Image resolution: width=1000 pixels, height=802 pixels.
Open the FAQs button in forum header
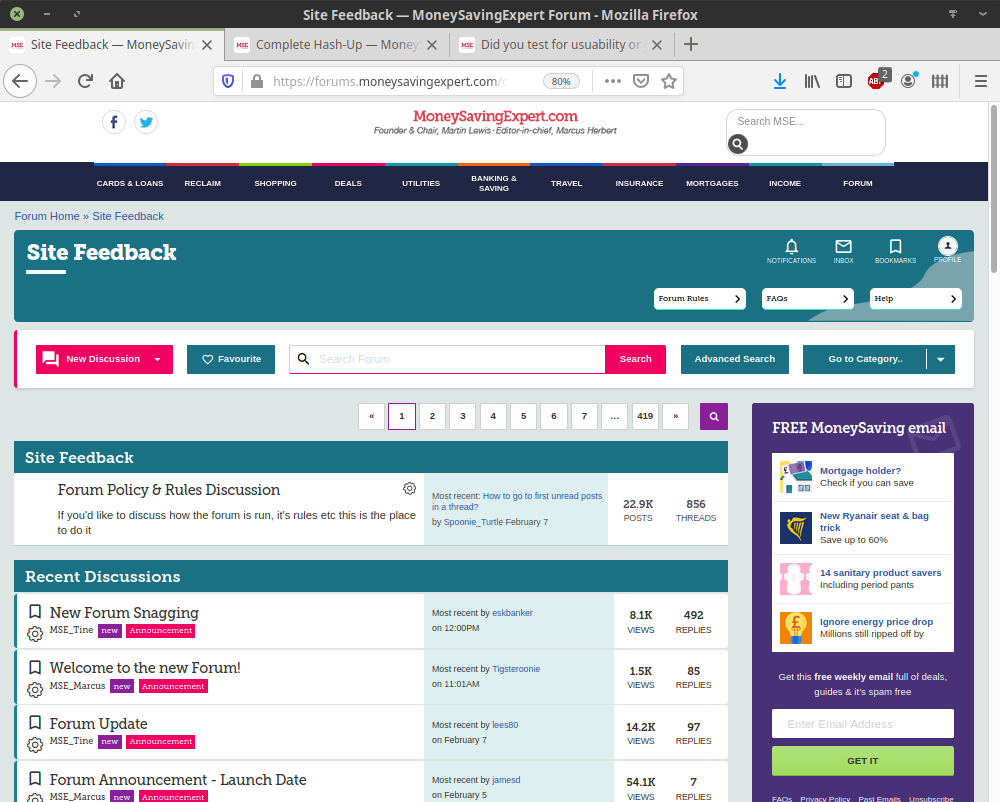808,299
